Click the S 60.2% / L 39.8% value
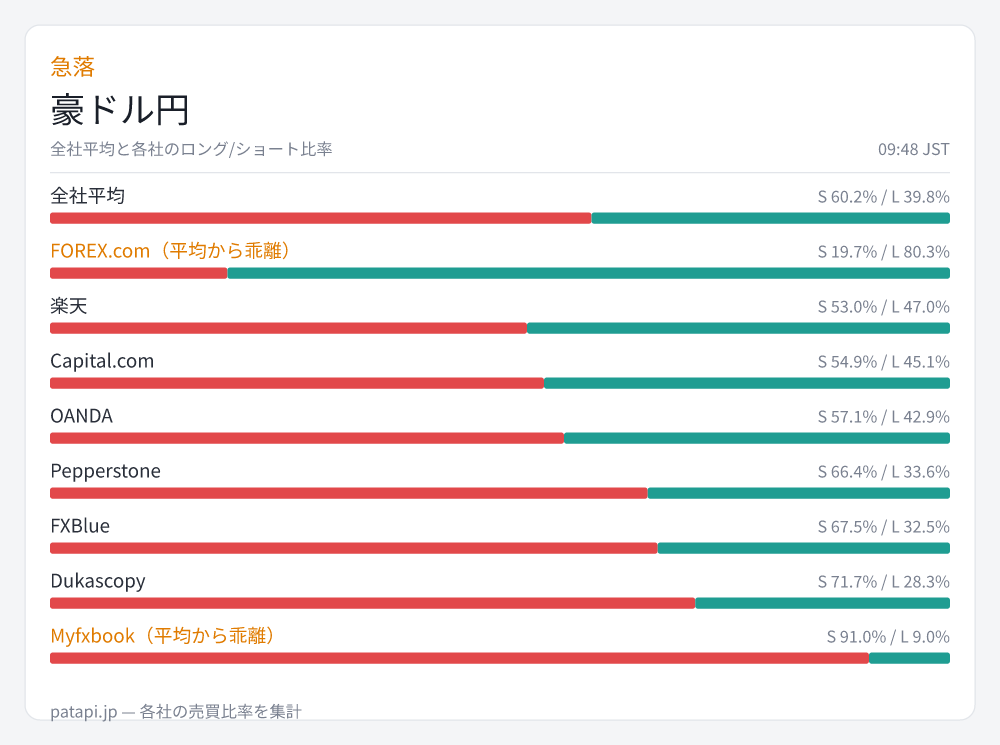1000x745 pixels. point(883,196)
